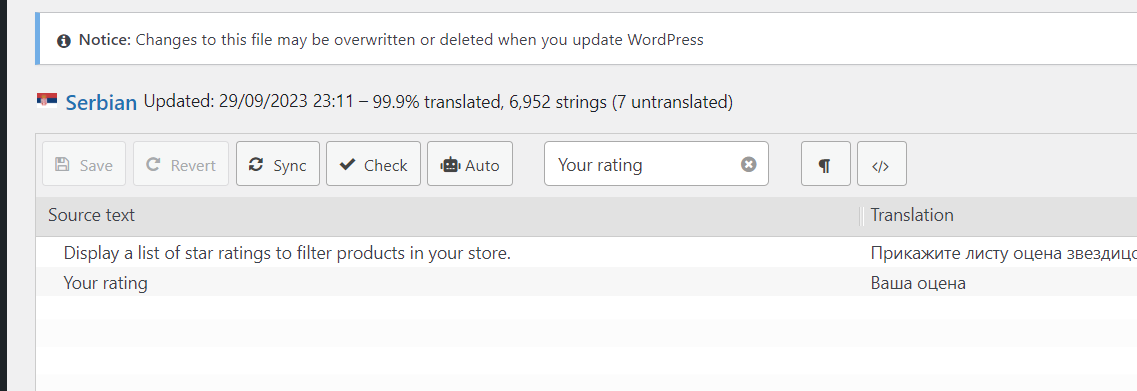Image resolution: width=1137 pixels, height=391 pixels.
Task: Run the Check on translations
Action: pyautogui.click(x=373, y=164)
